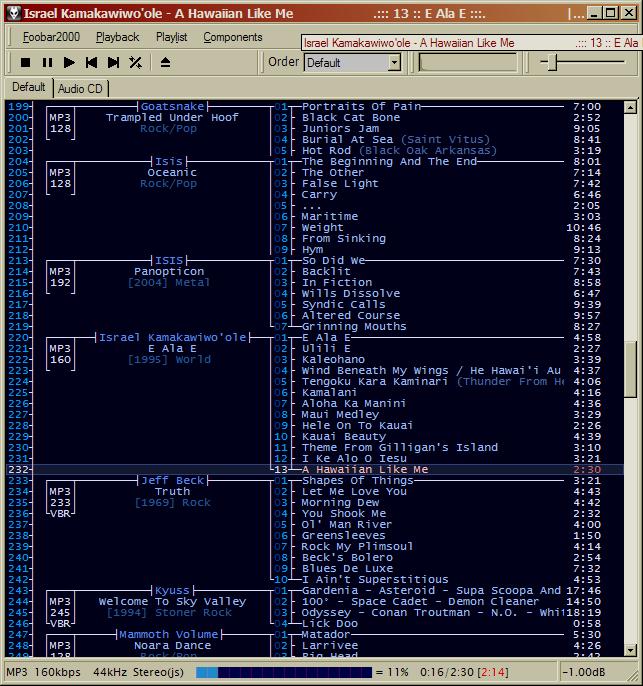Click the foobar2000 title bar icon

pos(14,14)
